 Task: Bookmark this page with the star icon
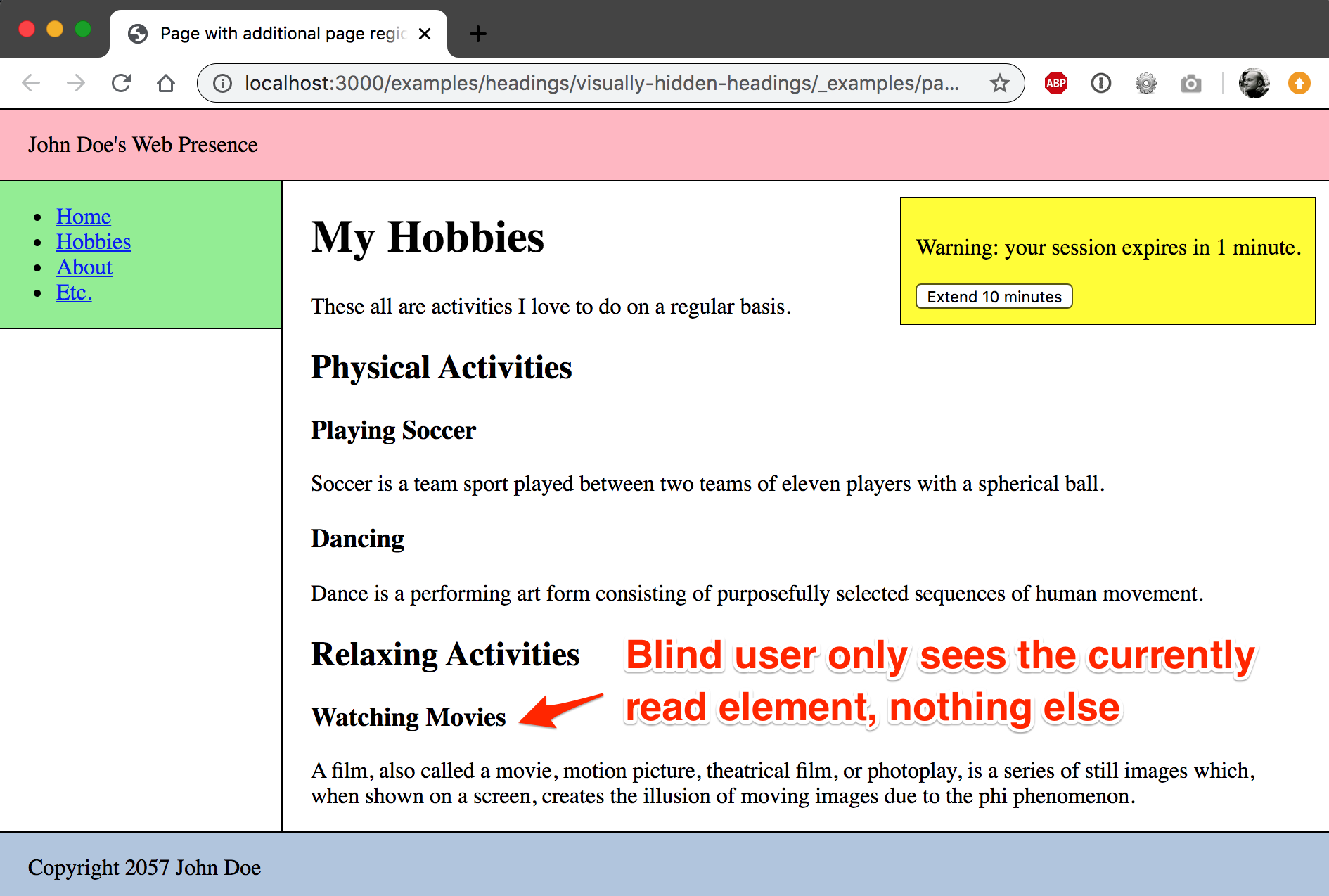tap(999, 84)
